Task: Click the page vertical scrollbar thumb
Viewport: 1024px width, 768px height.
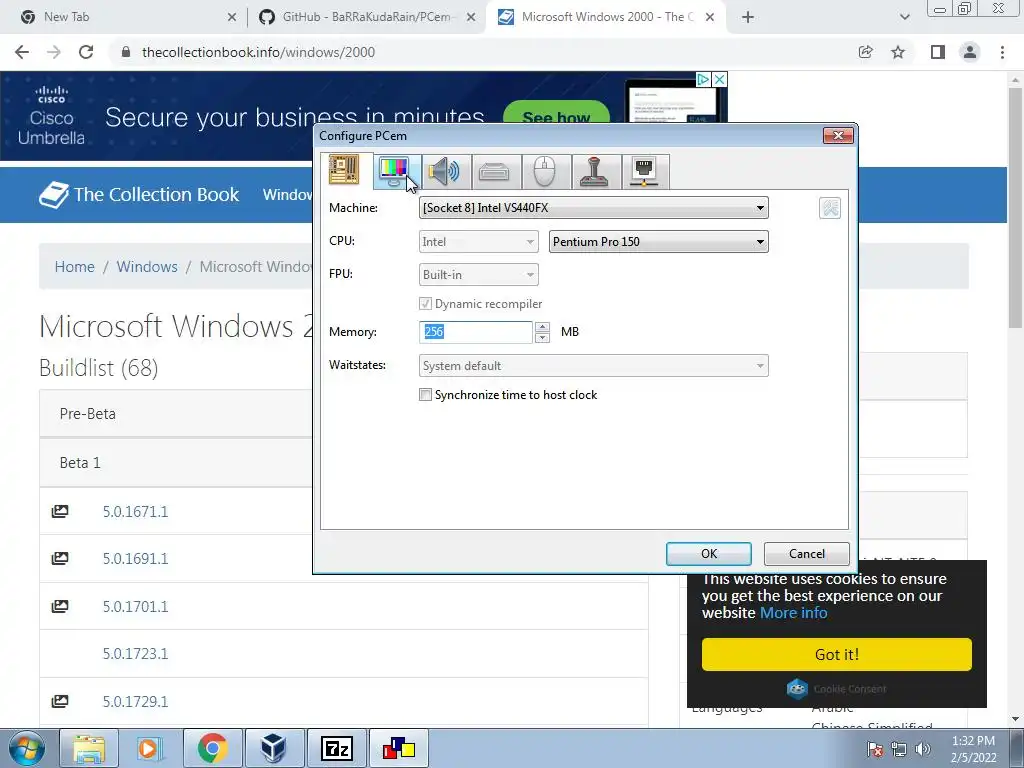Action: point(1015,206)
